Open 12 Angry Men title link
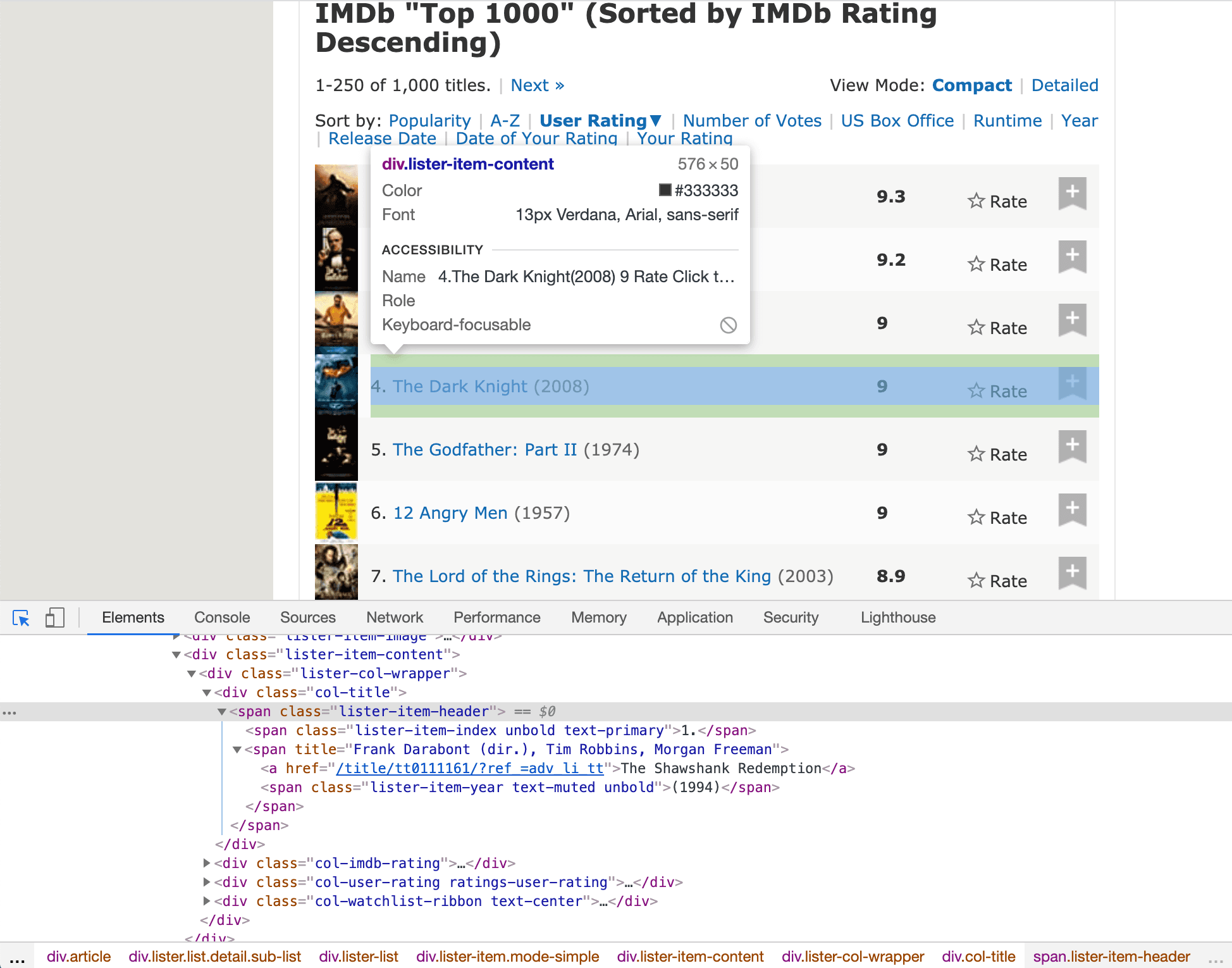1232x968 pixels. click(450, 513)
